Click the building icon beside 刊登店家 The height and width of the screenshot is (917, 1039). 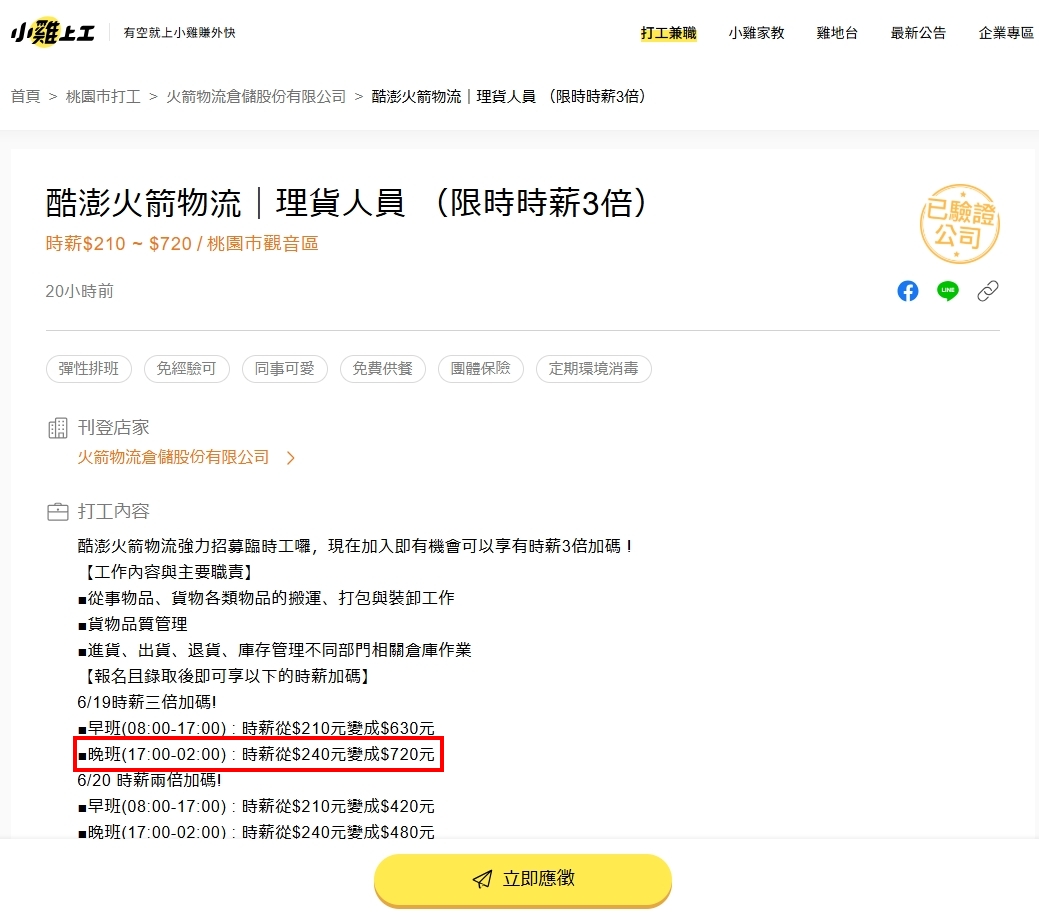click(x=58, y=428)
